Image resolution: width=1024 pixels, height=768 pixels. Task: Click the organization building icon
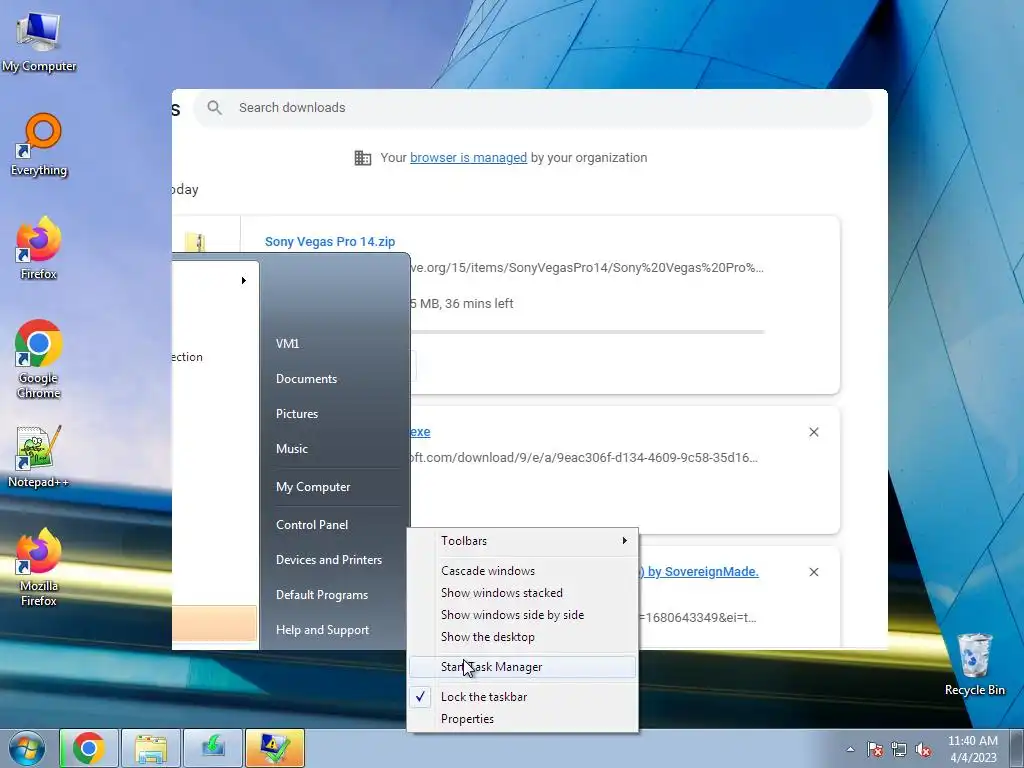[362, 157]
